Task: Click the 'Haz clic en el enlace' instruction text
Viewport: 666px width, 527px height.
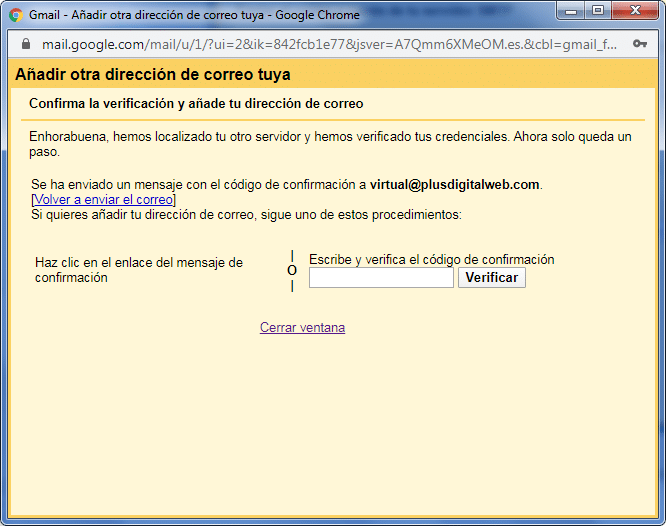Action: [139, 270]
